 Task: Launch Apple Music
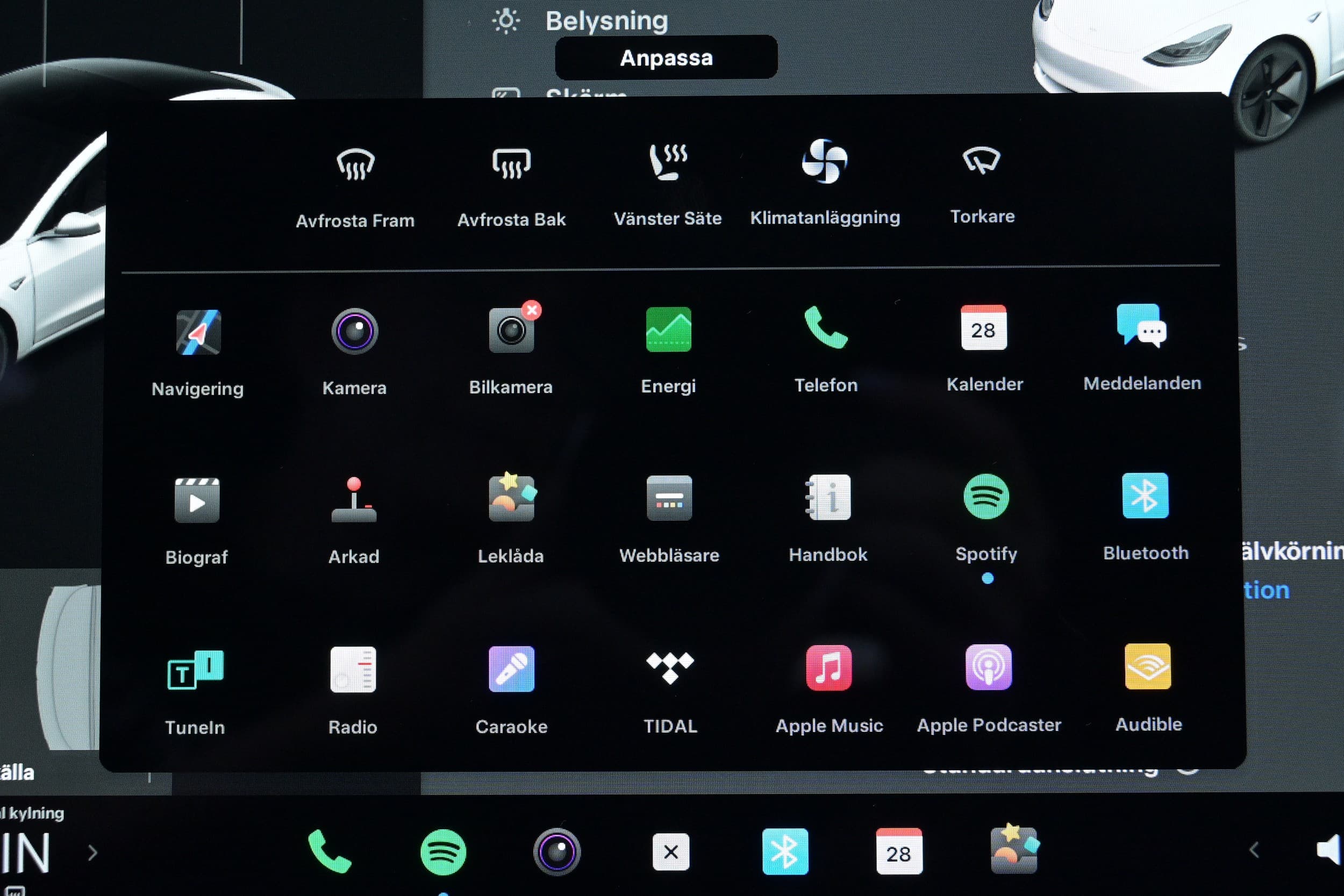pos(828,668)
